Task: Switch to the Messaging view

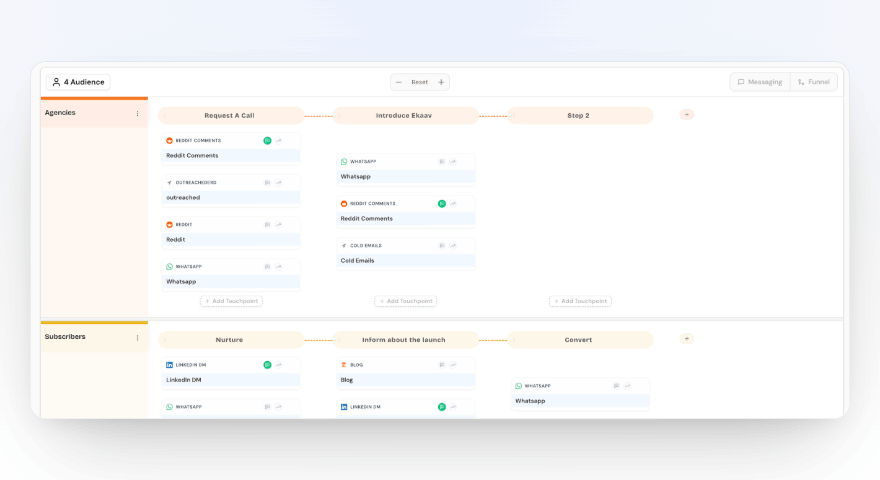Action: 760,82
